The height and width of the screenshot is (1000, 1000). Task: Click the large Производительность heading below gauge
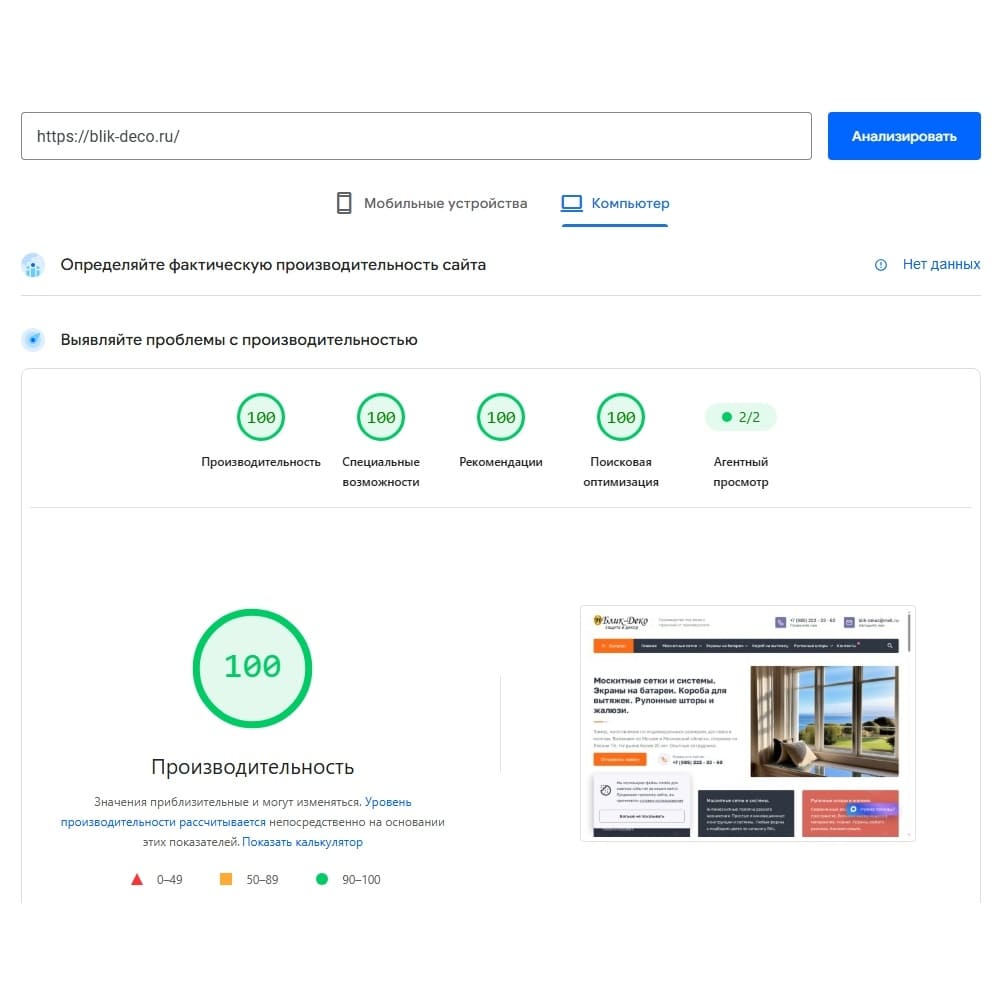click(x=253, y=767)
